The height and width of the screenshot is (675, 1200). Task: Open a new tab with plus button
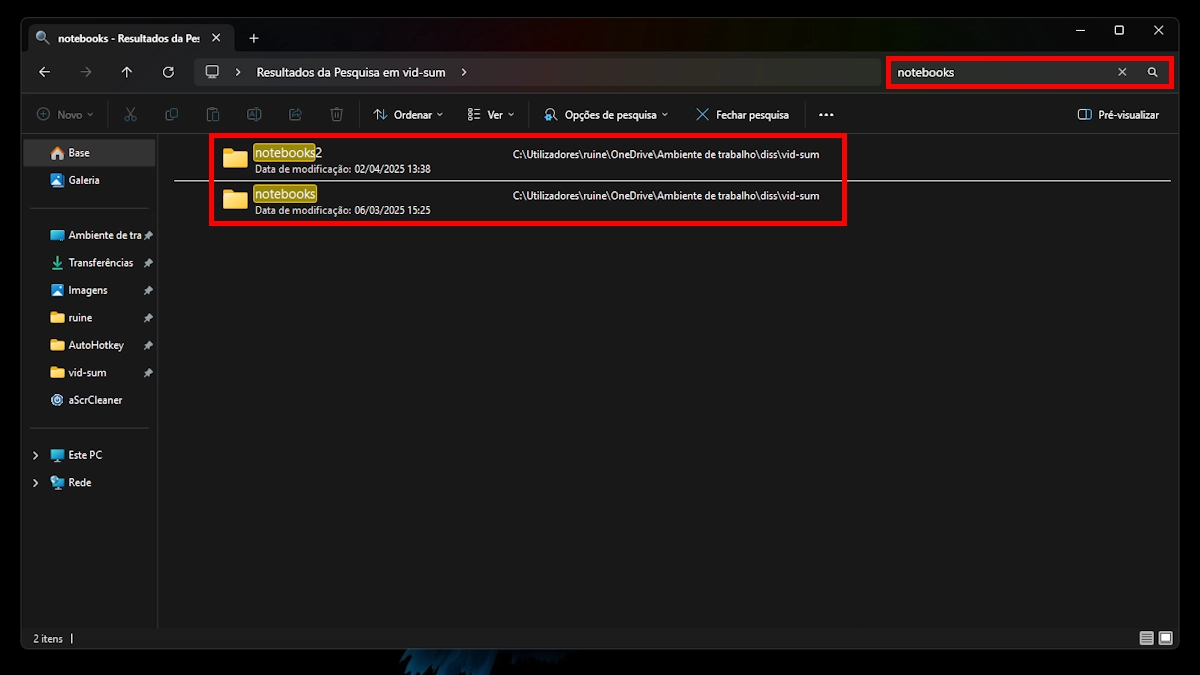254,38
